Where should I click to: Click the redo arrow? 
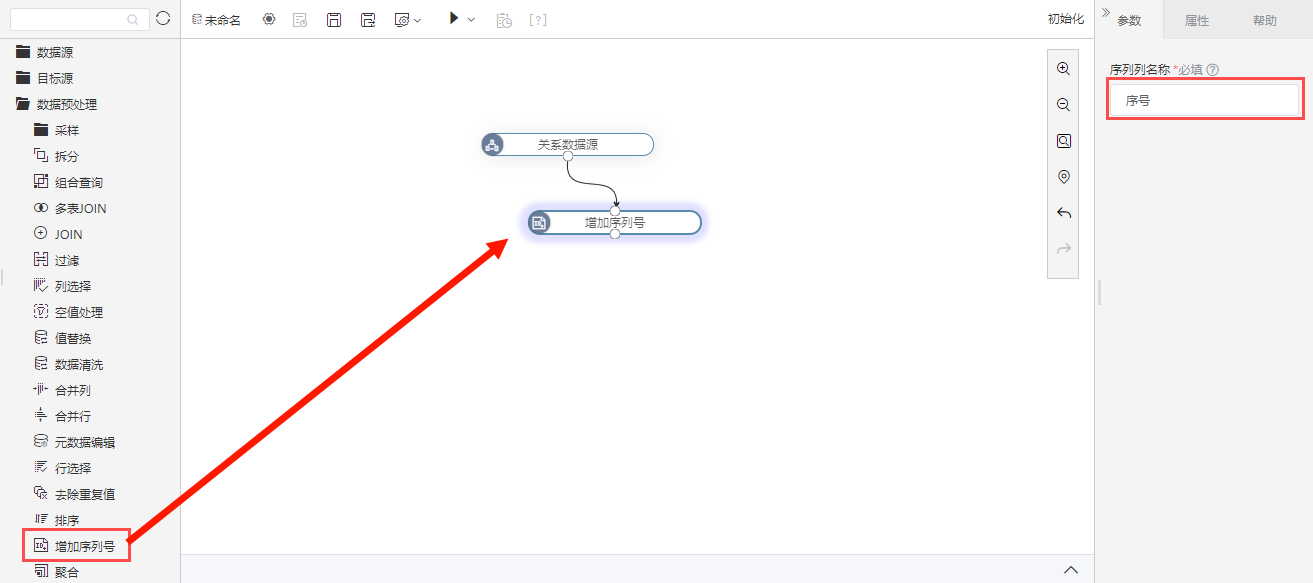pyautogui.click(x=1063, y=249)
